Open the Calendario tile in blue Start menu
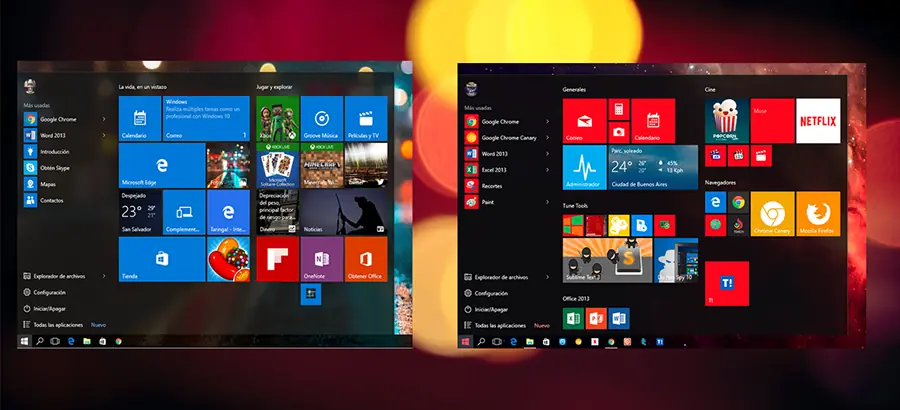 click(x=139, y=118)
